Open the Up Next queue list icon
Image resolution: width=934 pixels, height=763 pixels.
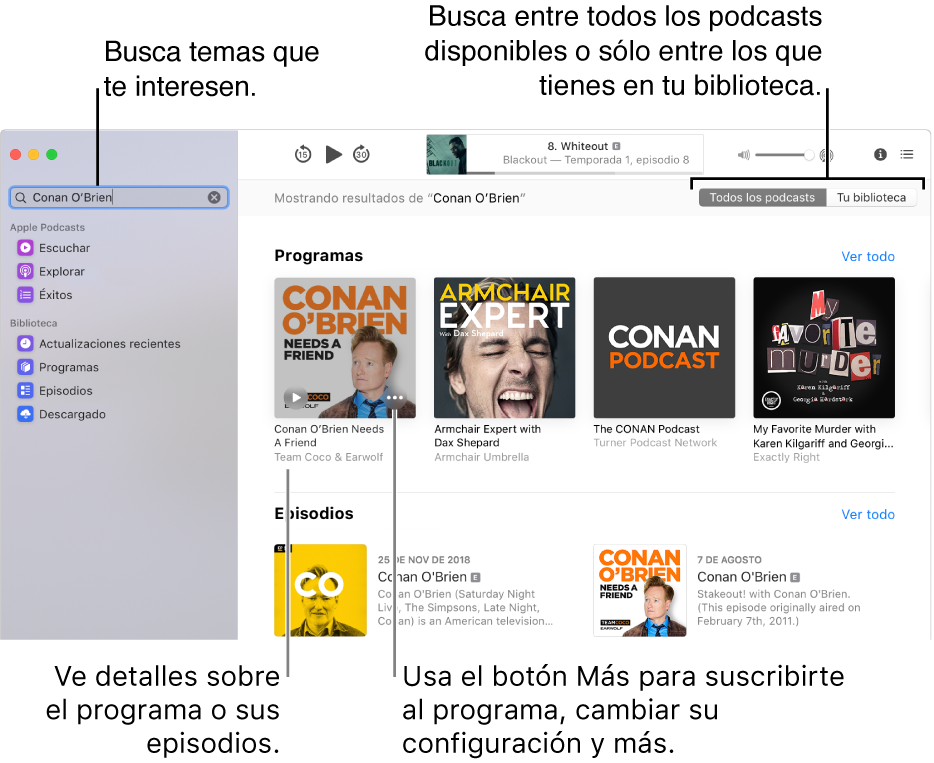click(907, 154)
